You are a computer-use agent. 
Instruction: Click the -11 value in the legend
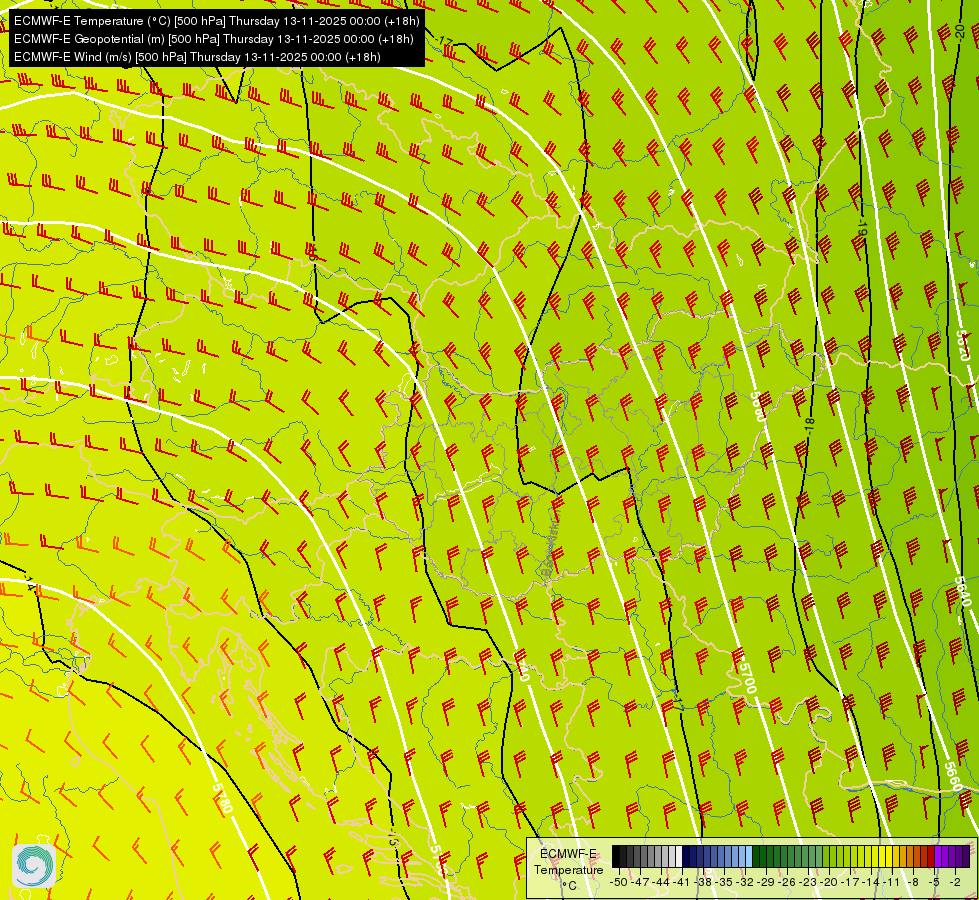pyautogui.click(x=892, y=882)
